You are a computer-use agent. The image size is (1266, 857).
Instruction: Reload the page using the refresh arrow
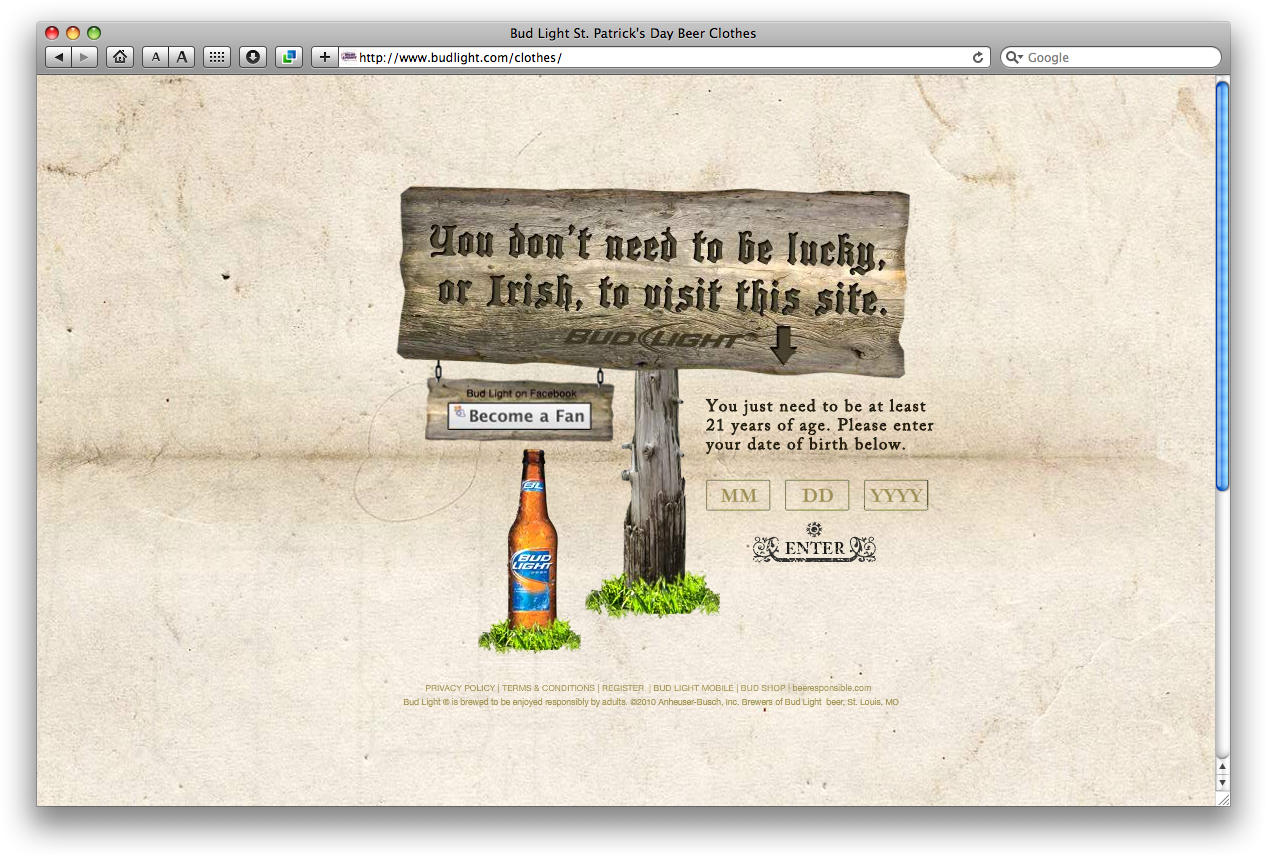coord(978,57)
